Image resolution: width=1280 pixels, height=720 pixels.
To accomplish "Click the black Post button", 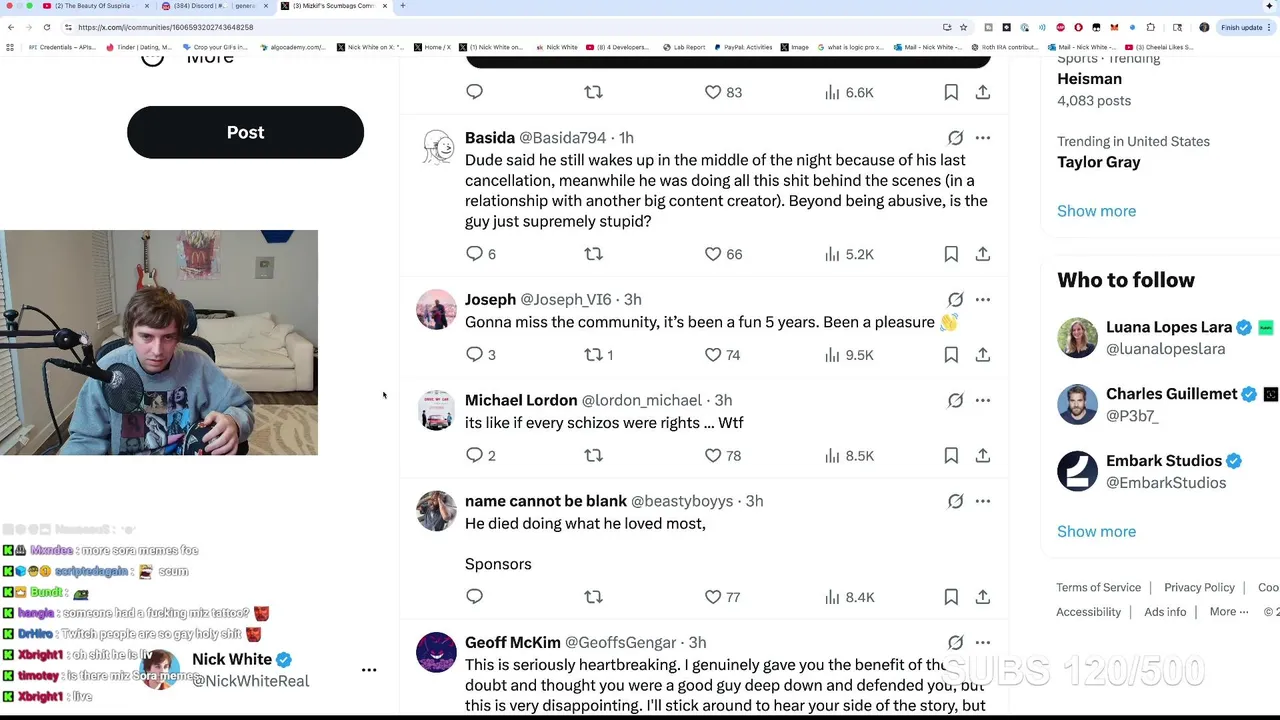I will [245, 132].
